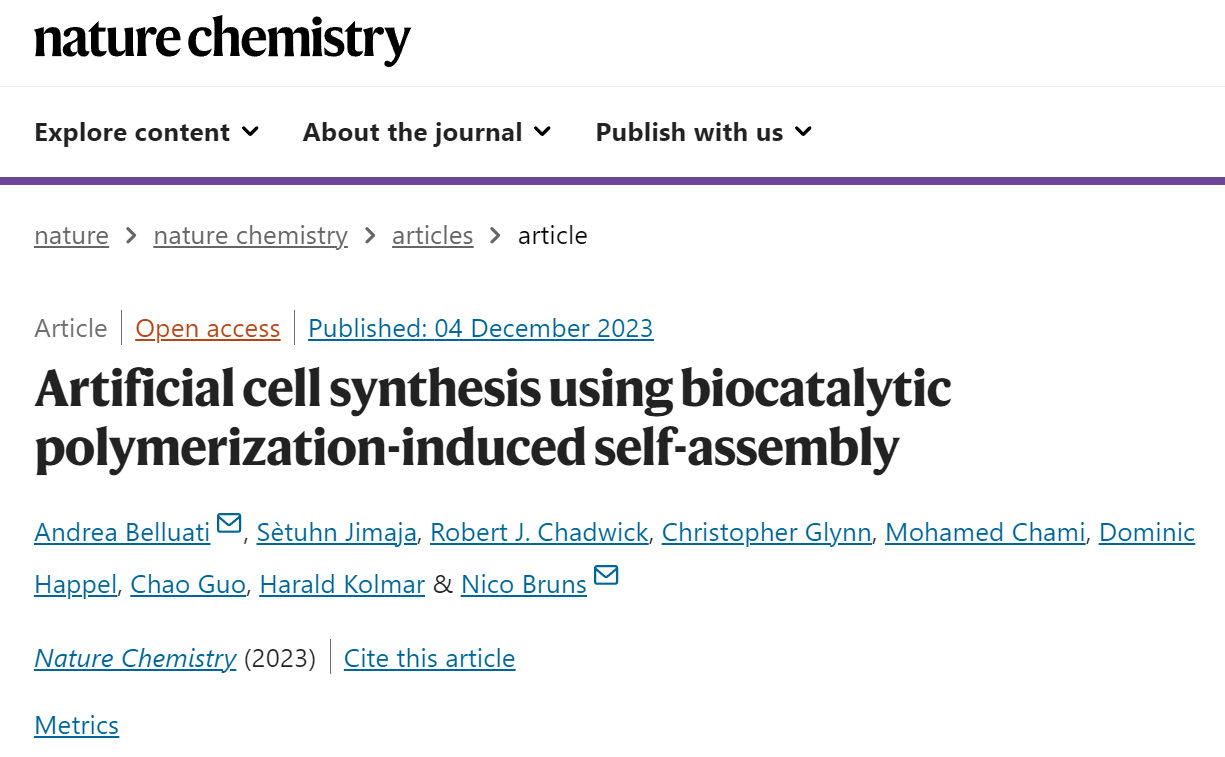This screenshot has height=757, width=1225.
Task: Click email icon next to Nico Bruns
Action: coord(606,575)
